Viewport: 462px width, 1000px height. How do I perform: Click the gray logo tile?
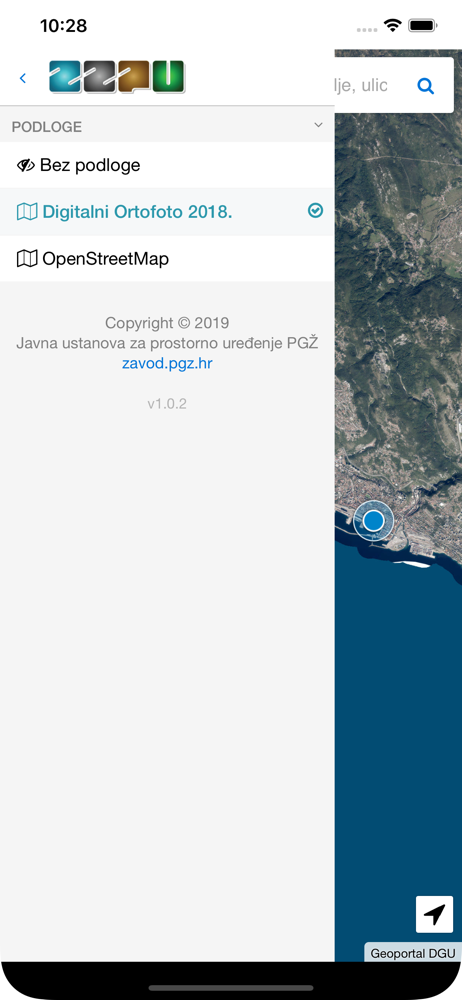100,77
